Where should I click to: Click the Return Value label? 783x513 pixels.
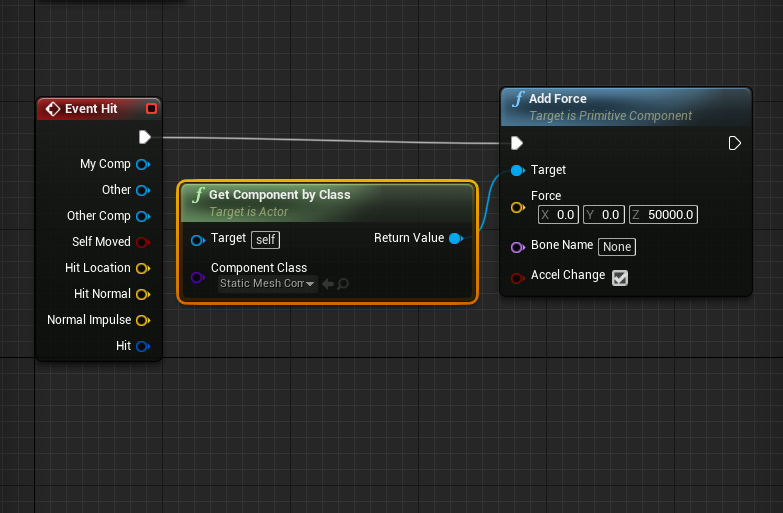[409, 238]
